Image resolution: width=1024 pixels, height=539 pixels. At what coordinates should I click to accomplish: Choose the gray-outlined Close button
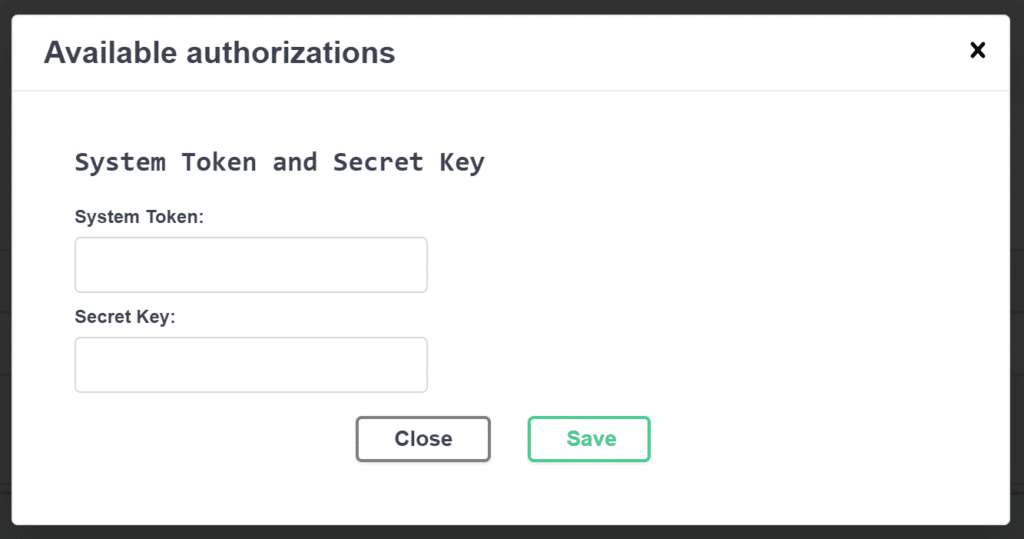coord(423,439)
